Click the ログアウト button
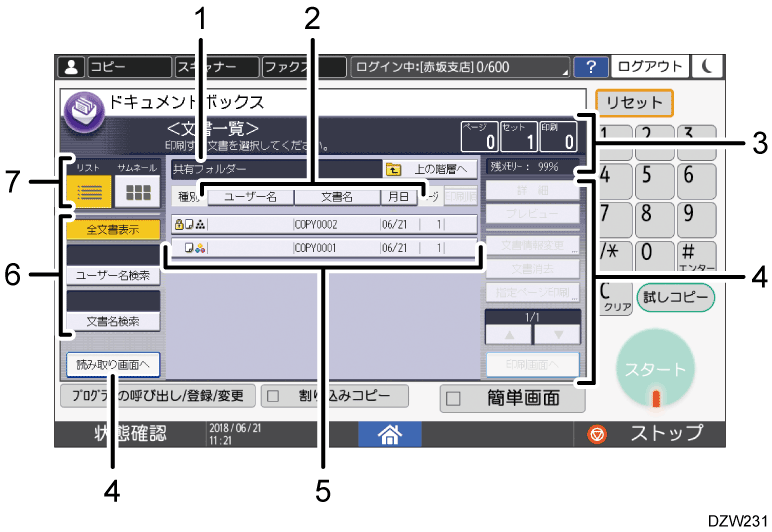 [650, 67]
